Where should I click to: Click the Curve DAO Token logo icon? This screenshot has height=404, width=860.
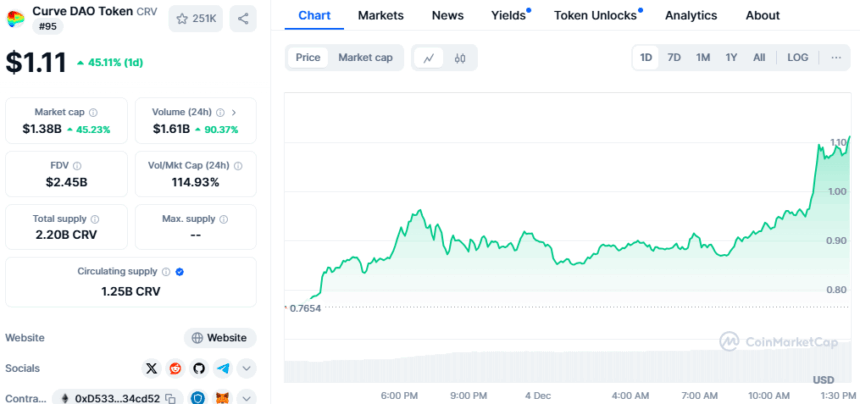click(x=15, y=19)
